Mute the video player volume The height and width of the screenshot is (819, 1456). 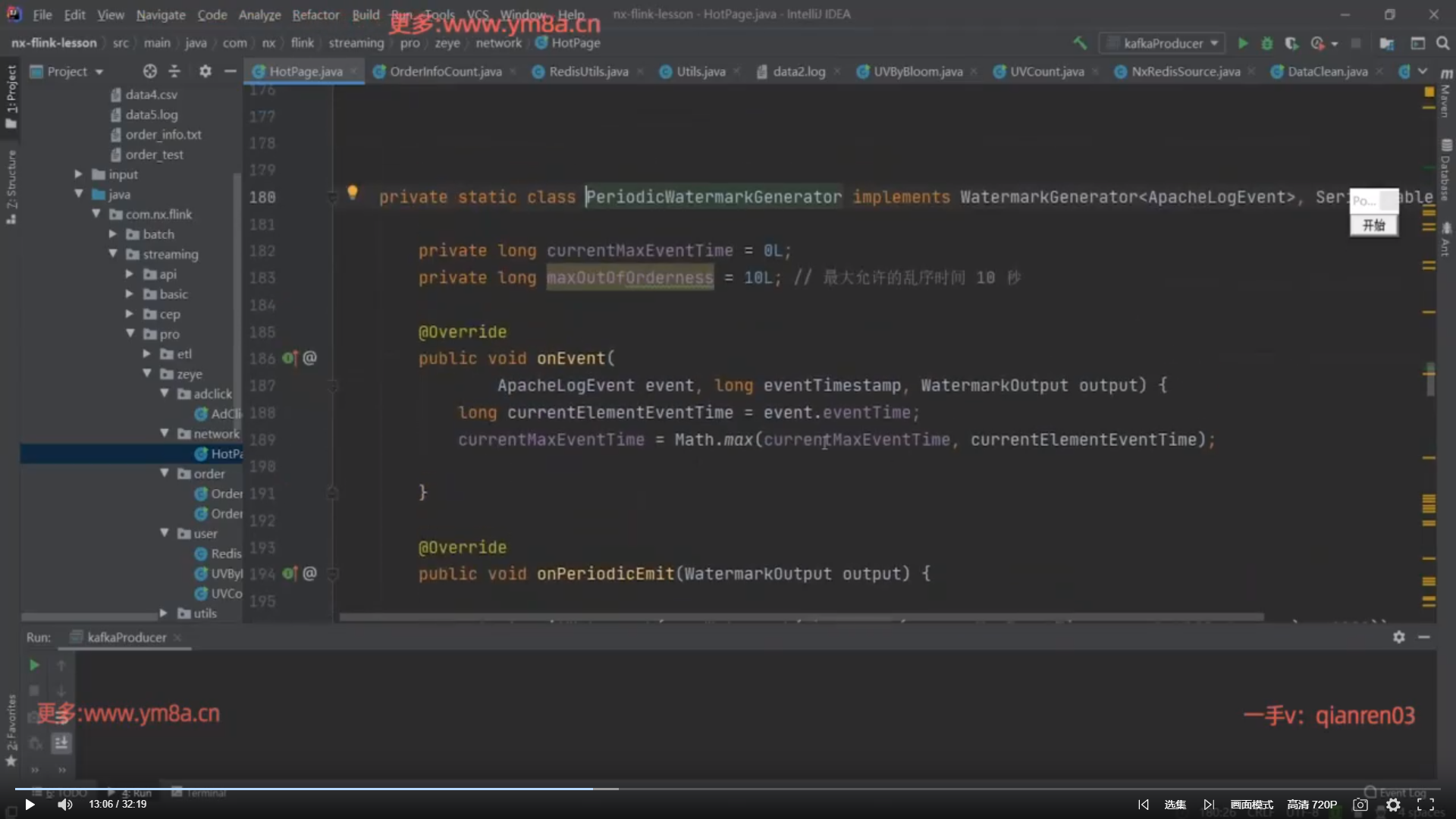coord(65,805)
